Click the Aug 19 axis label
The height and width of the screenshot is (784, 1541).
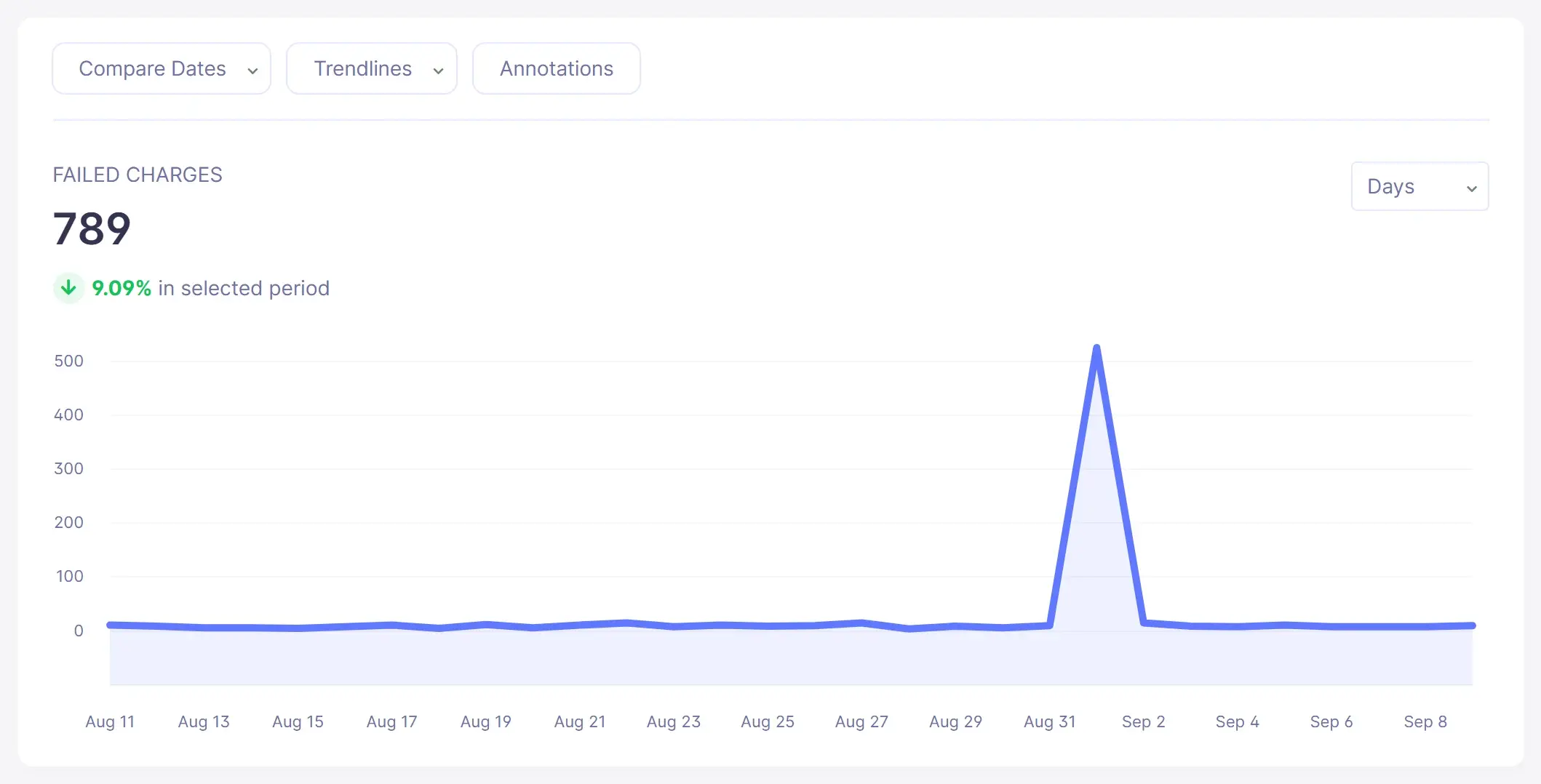pos(485,721)
